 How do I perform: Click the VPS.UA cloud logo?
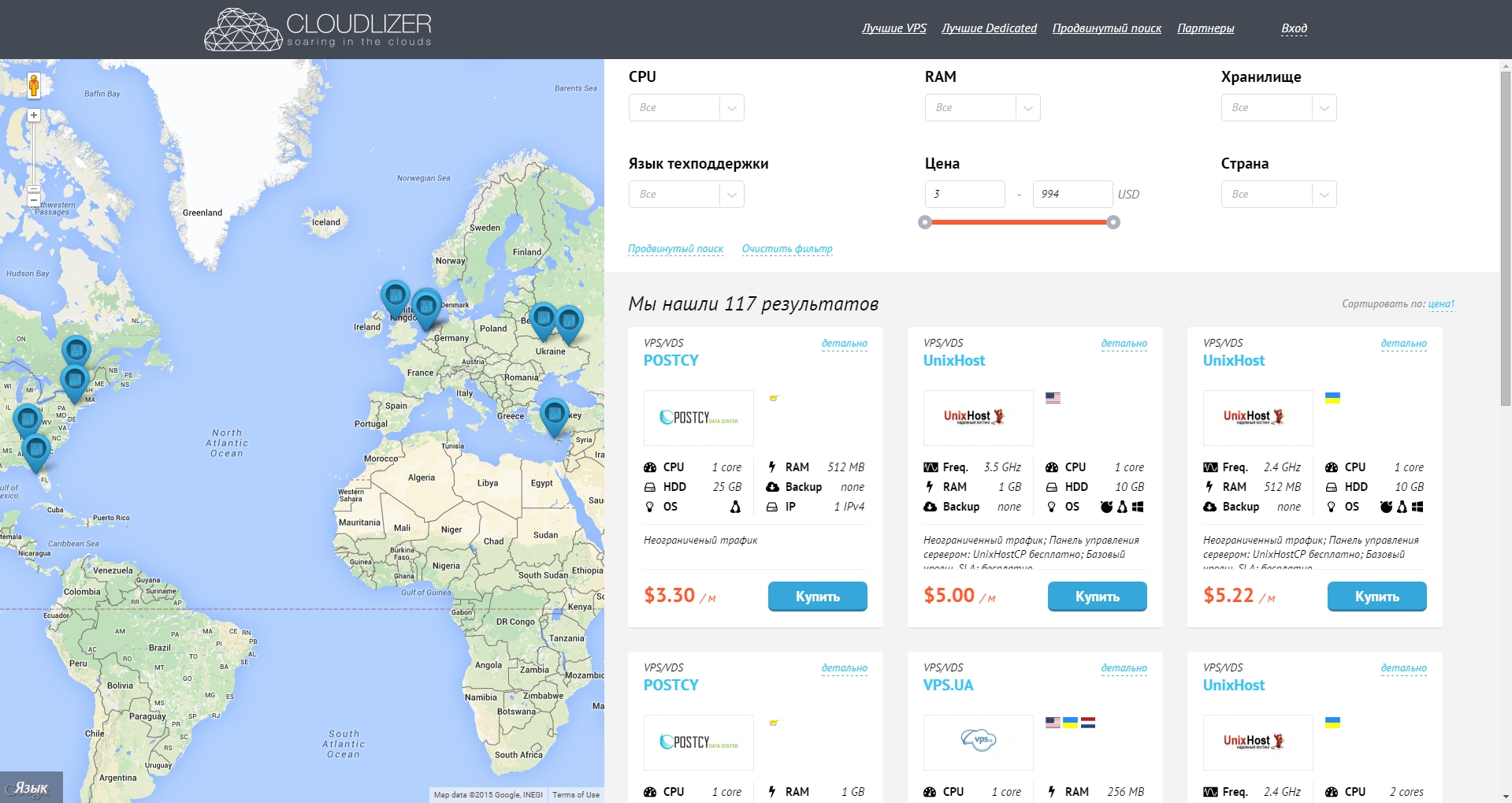[978, 742]
